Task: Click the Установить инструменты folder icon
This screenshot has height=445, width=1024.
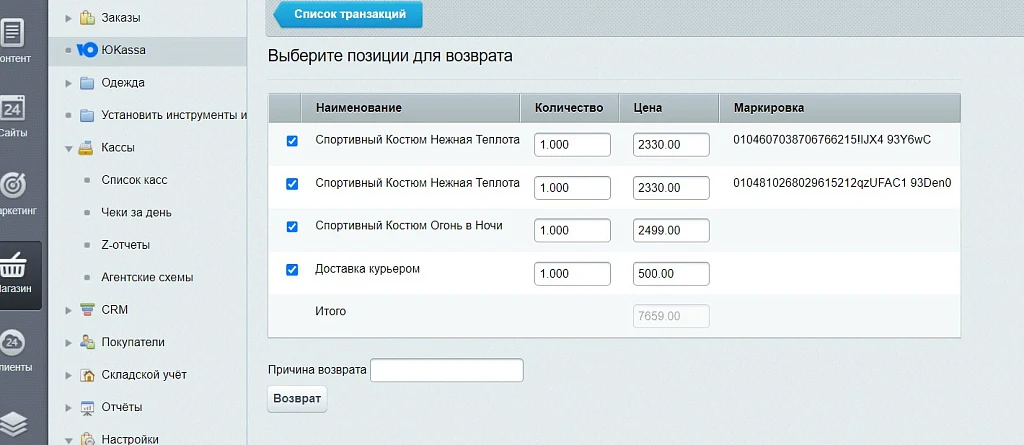Action: point(87,116)
